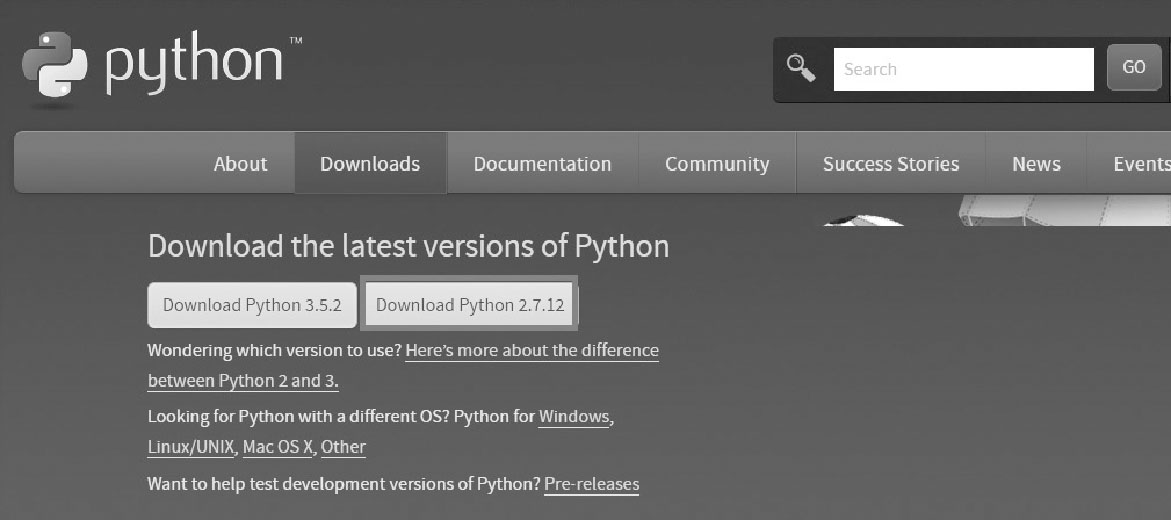This screenshot has height=520, width=1171.
Task: Click Download Python 3.5.2 button
Action: (x=252, y=305)
